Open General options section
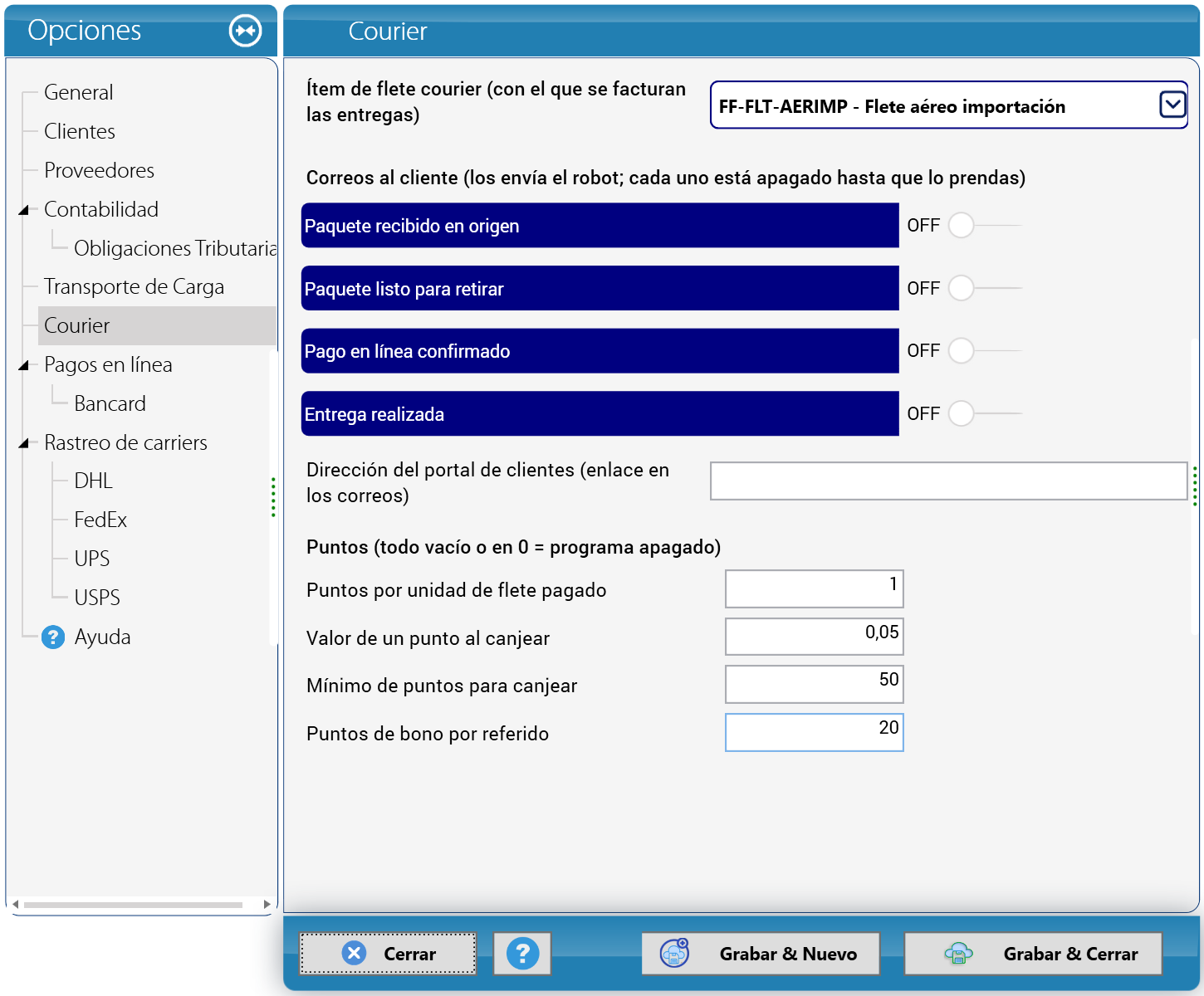 [78, 92]
